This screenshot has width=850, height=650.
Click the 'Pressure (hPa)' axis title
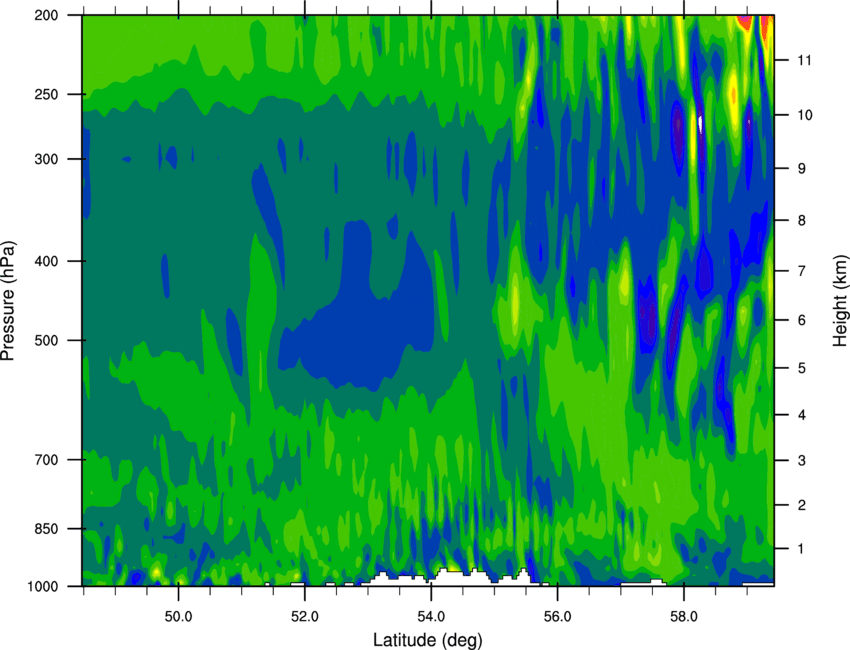8,301
